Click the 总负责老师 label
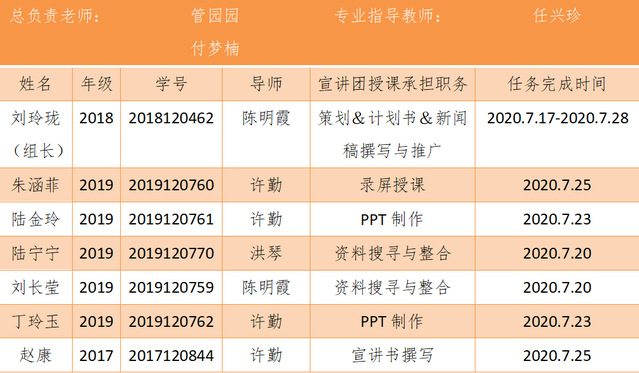 point(55,16)
